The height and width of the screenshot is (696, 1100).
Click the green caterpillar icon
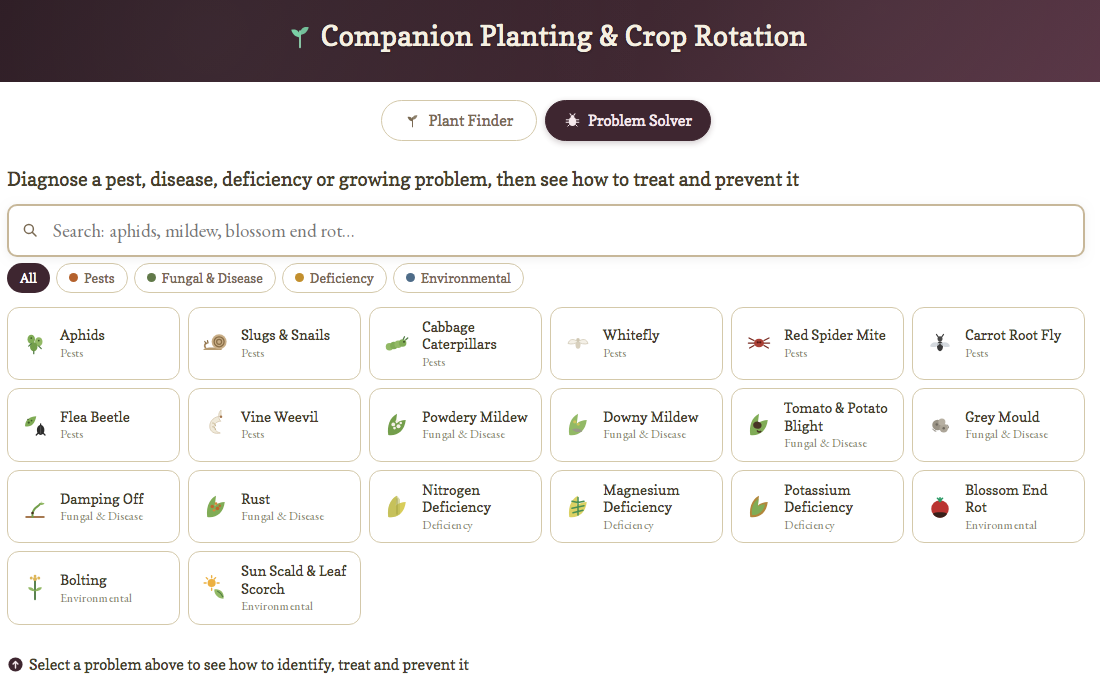[396, 344]
